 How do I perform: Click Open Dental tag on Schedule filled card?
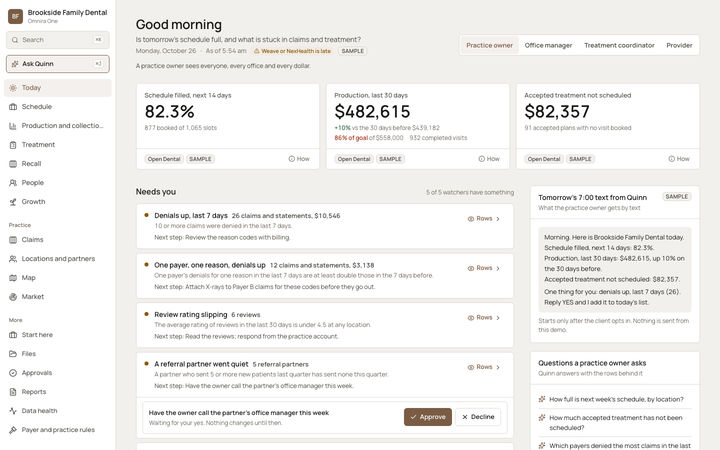coord(164,159)
